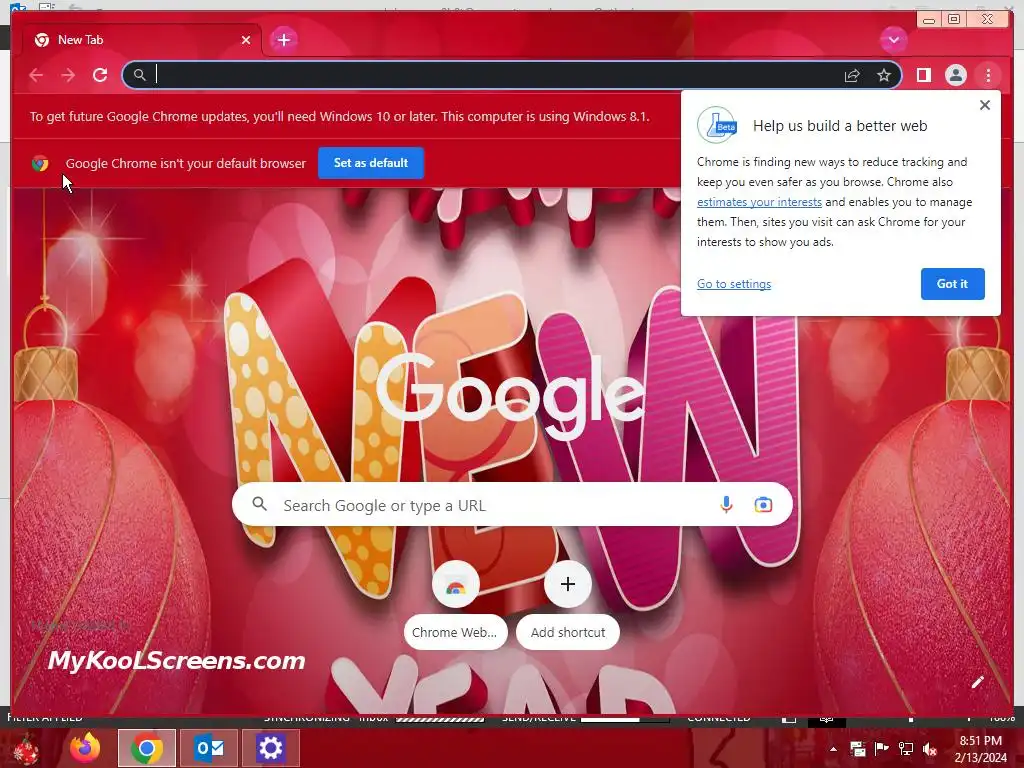Reload the current page
The width and height of the screenshot is (1024, 768).
tap(100, 75)
